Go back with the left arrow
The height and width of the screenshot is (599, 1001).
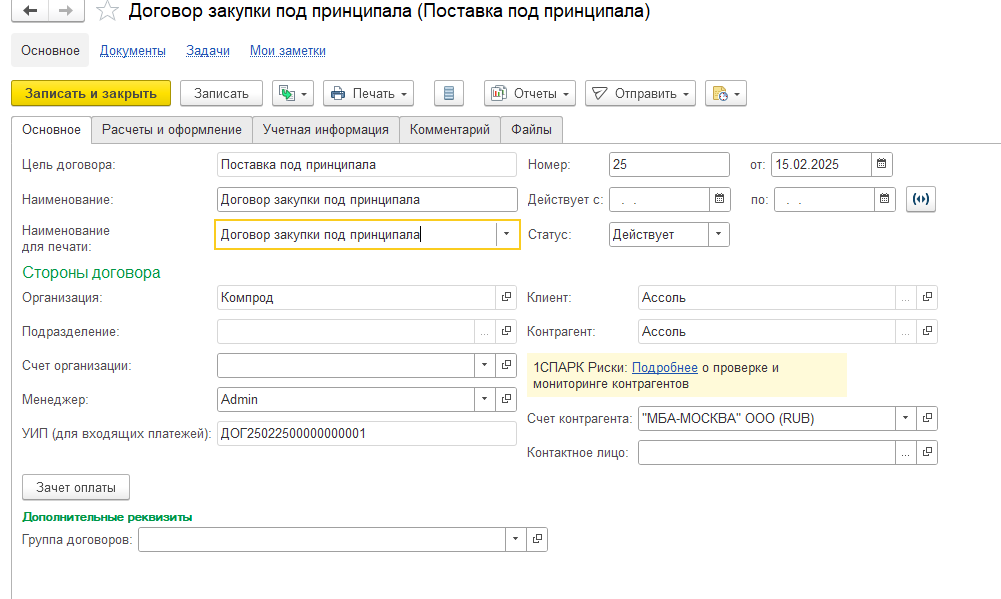[x=32, y=13]
